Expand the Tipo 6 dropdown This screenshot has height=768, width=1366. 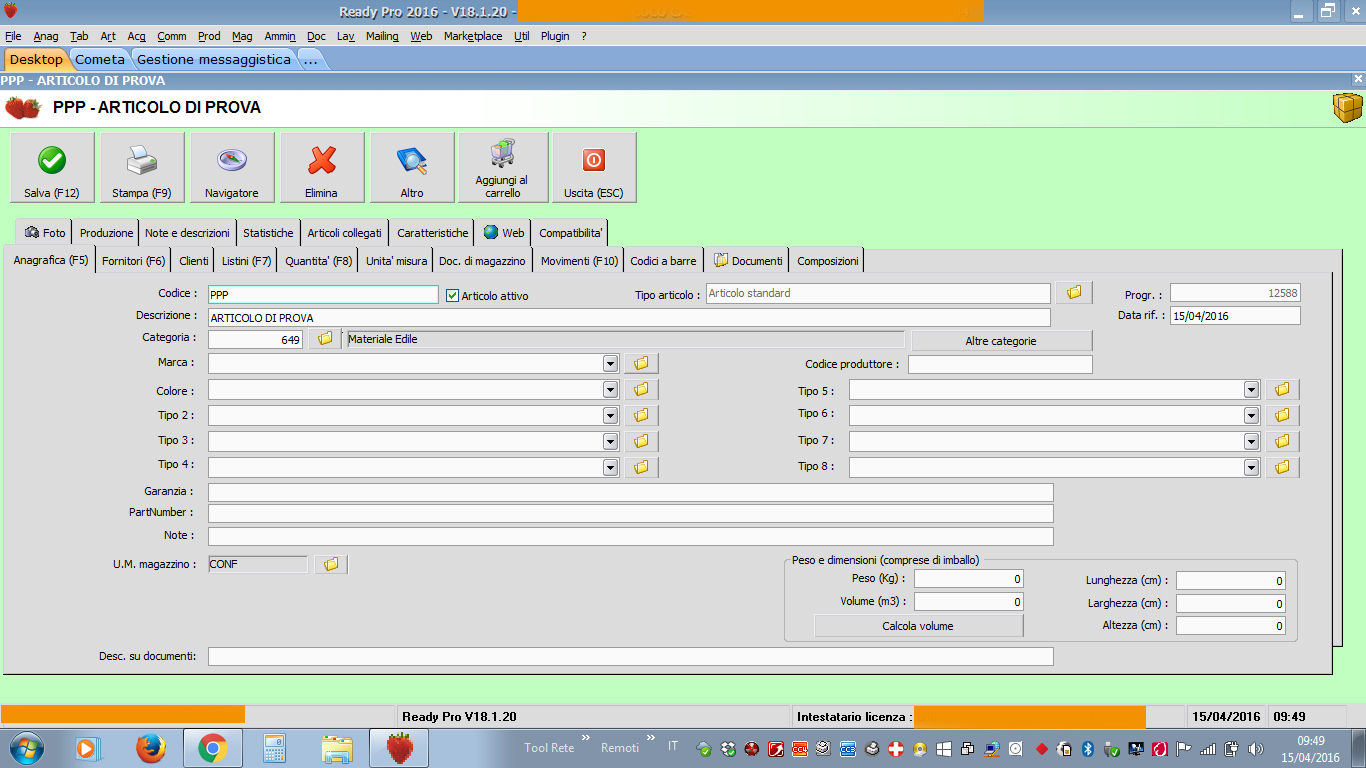coord(1251,415)
